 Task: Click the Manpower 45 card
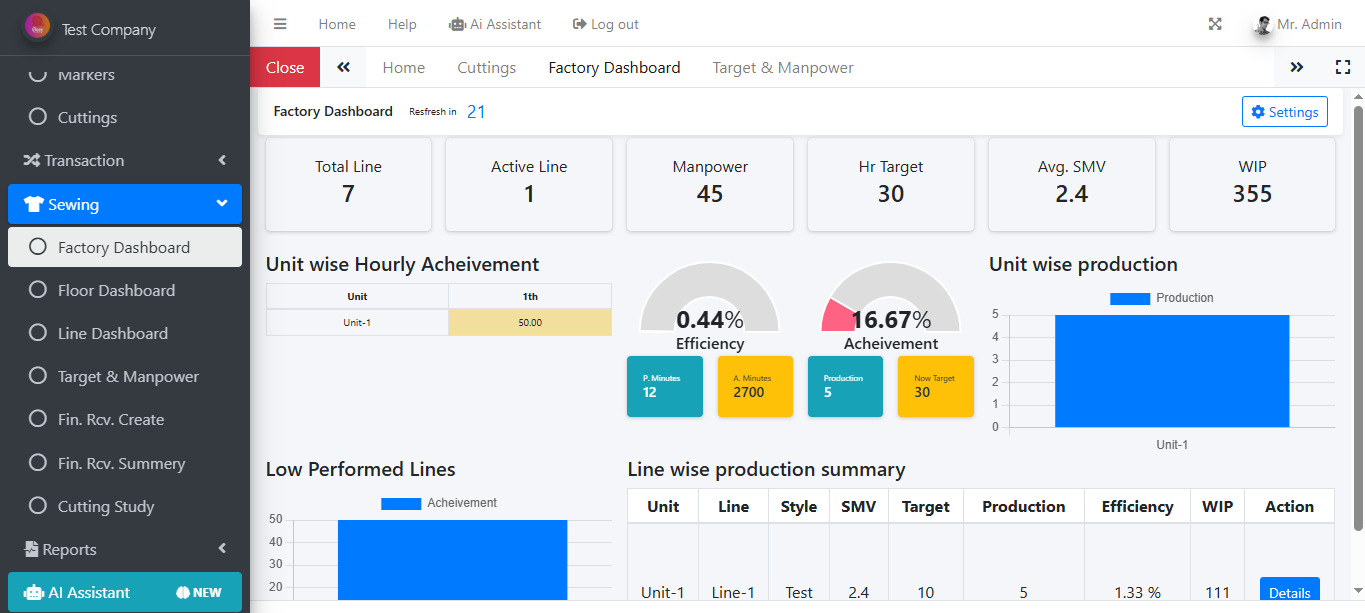[710, 184]
